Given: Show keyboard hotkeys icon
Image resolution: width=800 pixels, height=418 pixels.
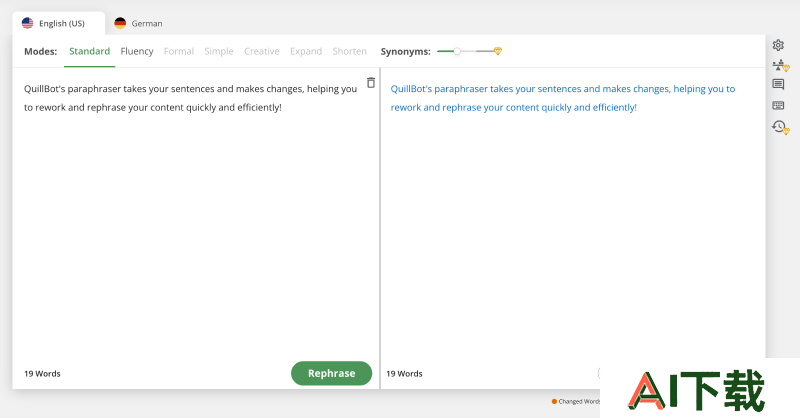Looking at the screenshot, I should click(778, 106).
